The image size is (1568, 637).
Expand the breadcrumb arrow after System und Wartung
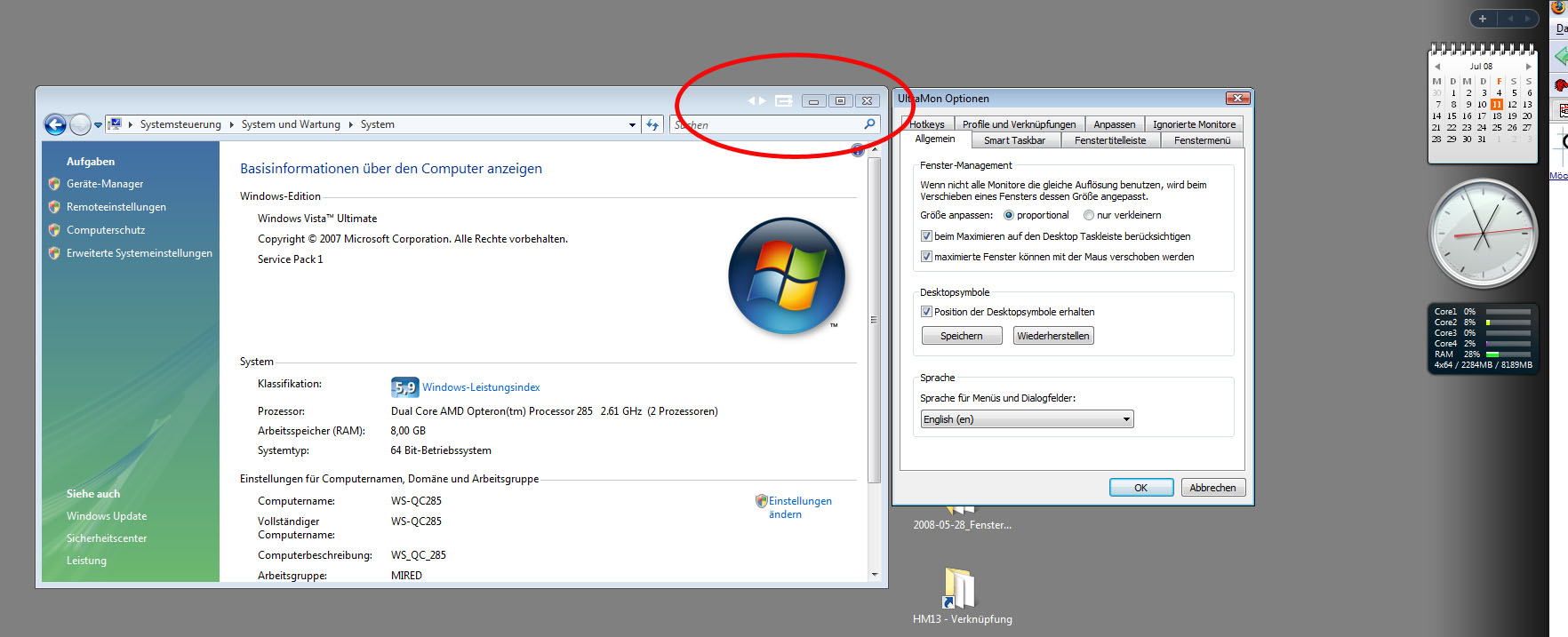point(351,125)
